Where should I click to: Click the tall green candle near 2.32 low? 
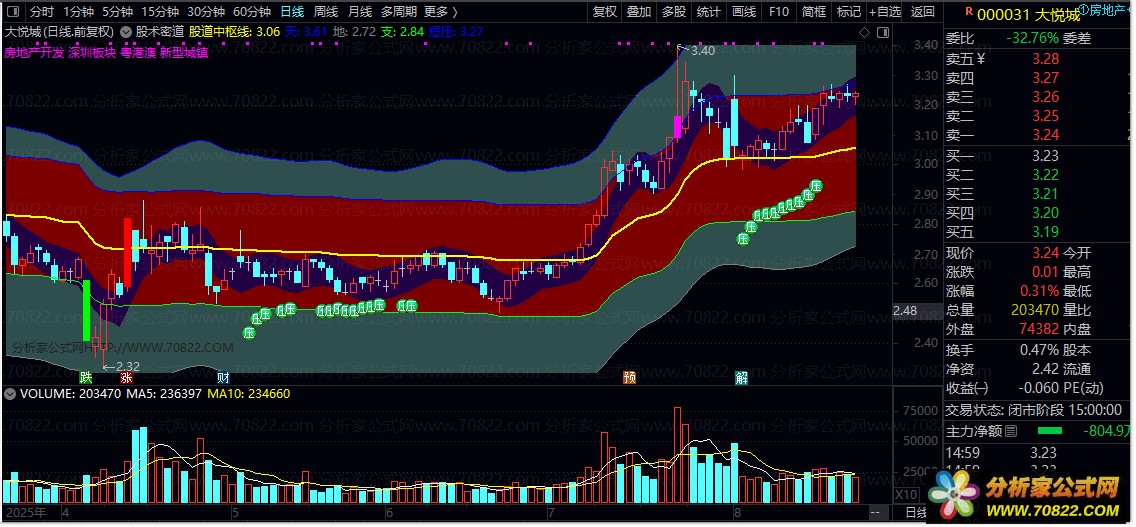point(86,310)
